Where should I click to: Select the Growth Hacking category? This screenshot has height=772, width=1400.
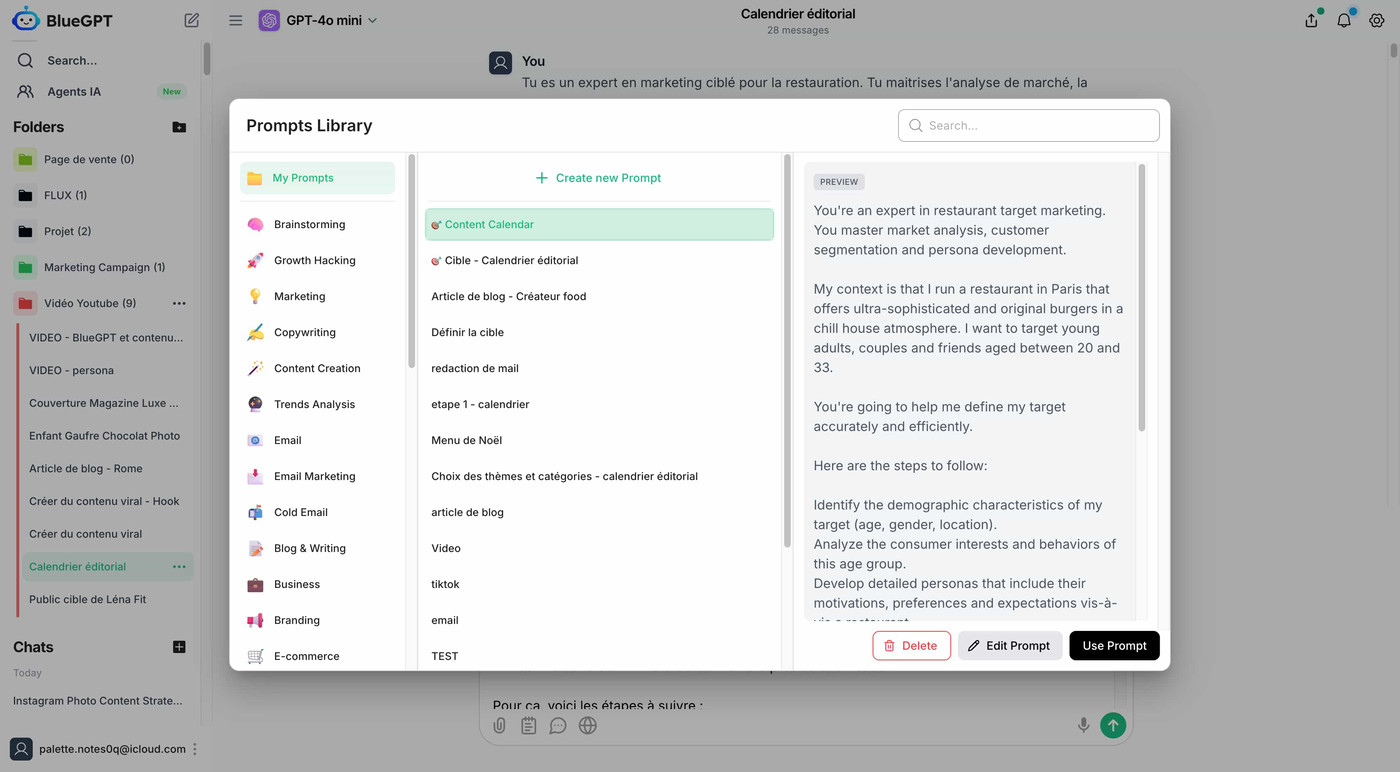314,260
